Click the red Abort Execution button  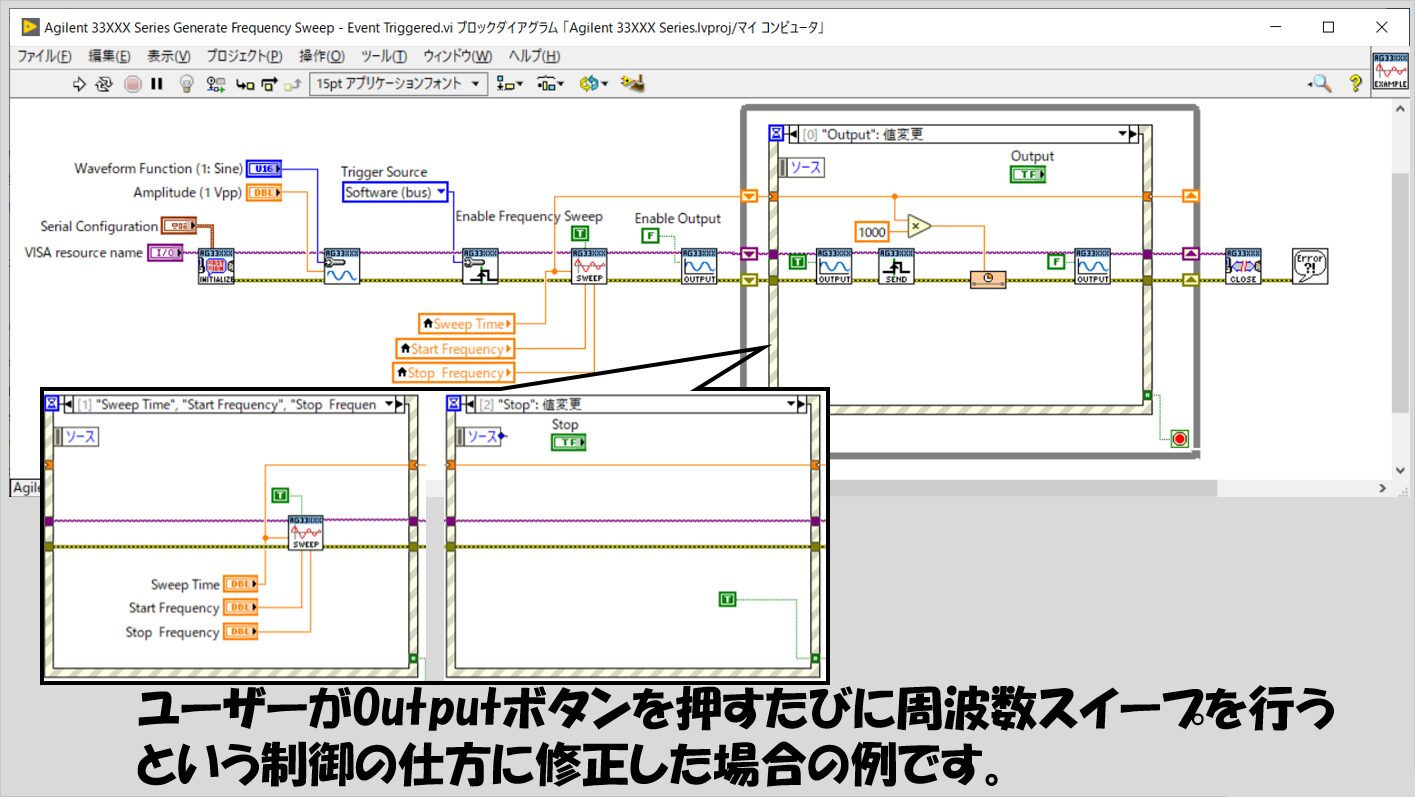(133, 85)
